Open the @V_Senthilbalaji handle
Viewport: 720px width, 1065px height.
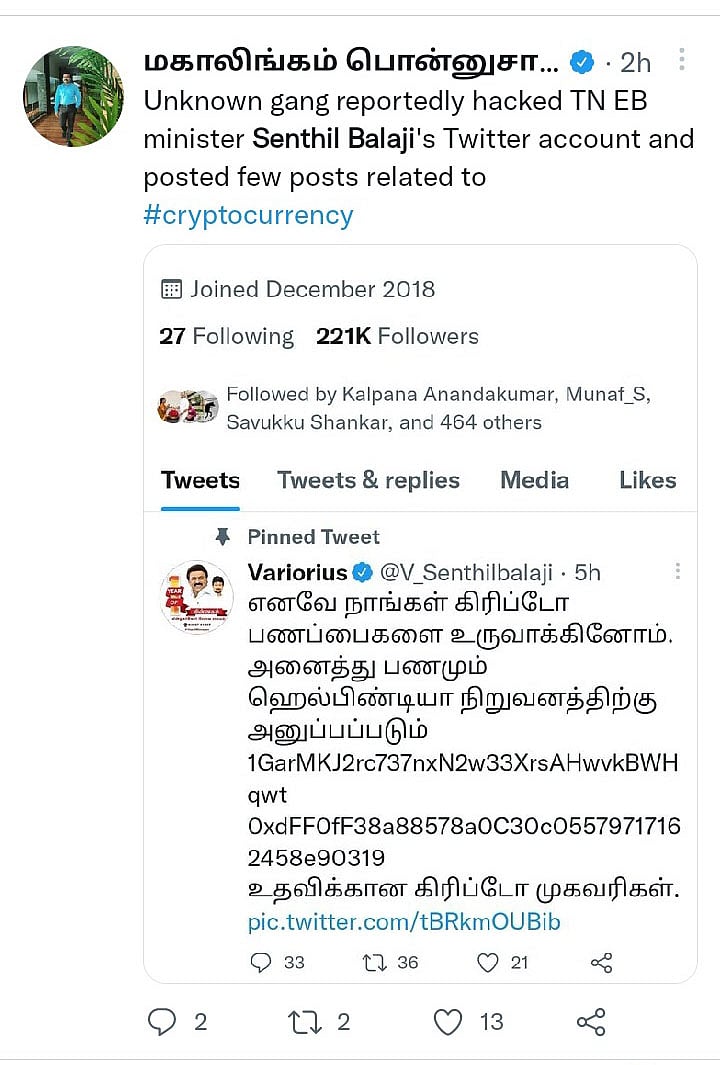coord(466,572)
